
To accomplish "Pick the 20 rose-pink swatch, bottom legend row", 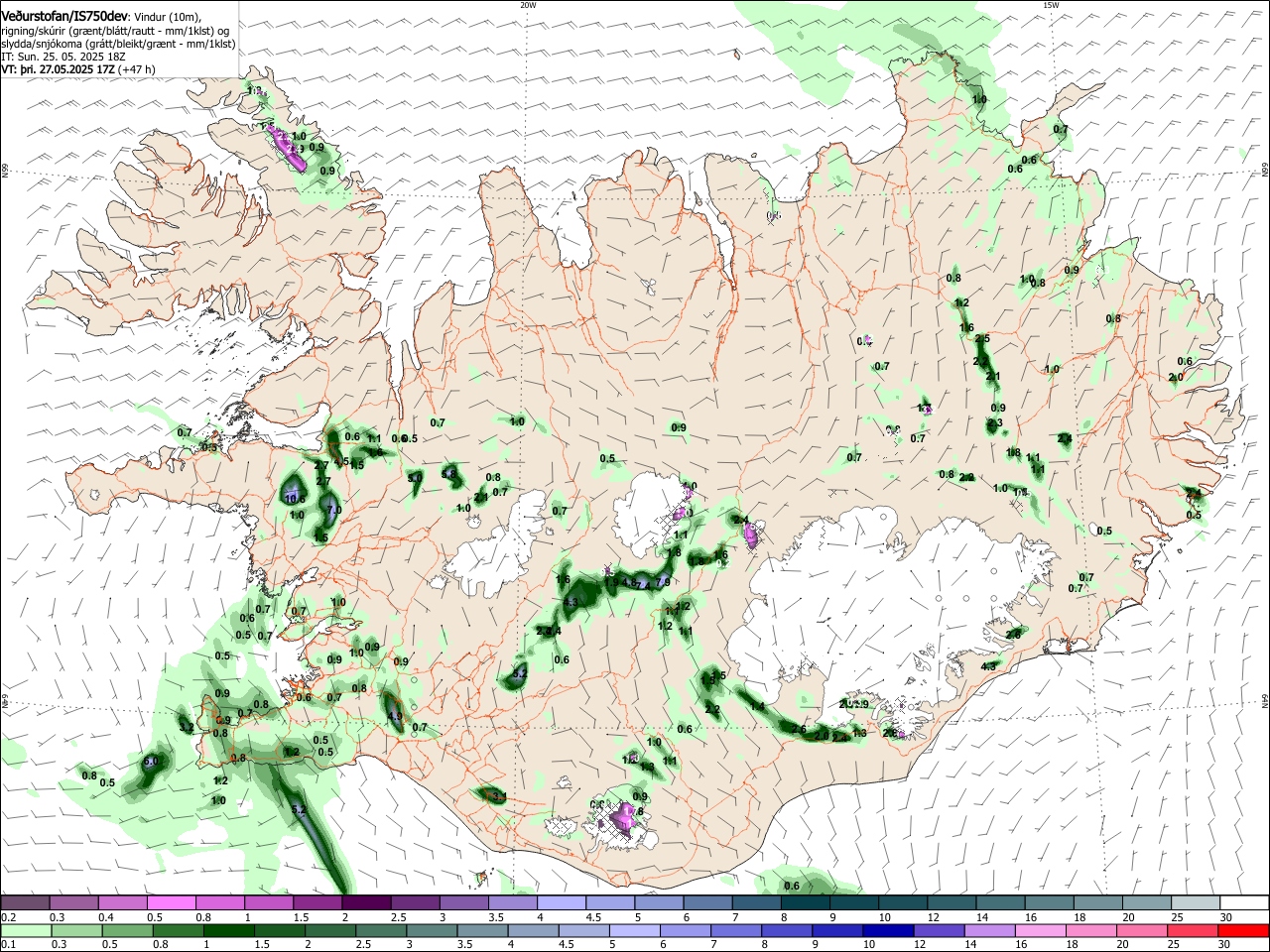I will pos(1144,930).
